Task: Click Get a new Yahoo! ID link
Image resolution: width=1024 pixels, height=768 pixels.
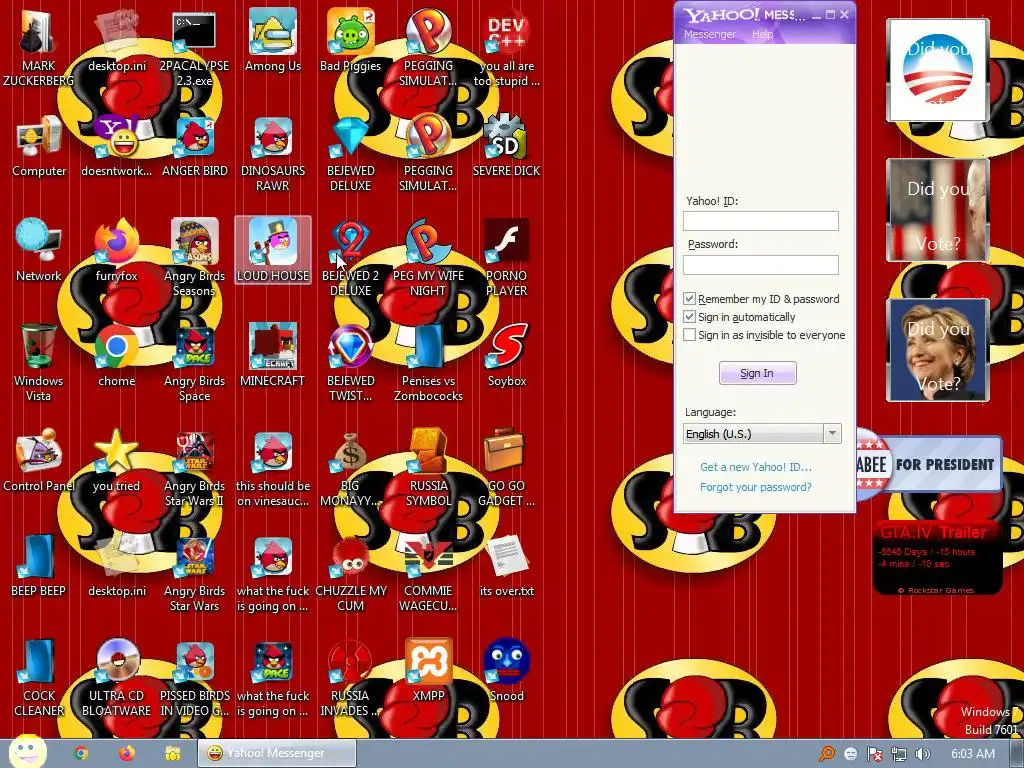Action: click(756, 467)
